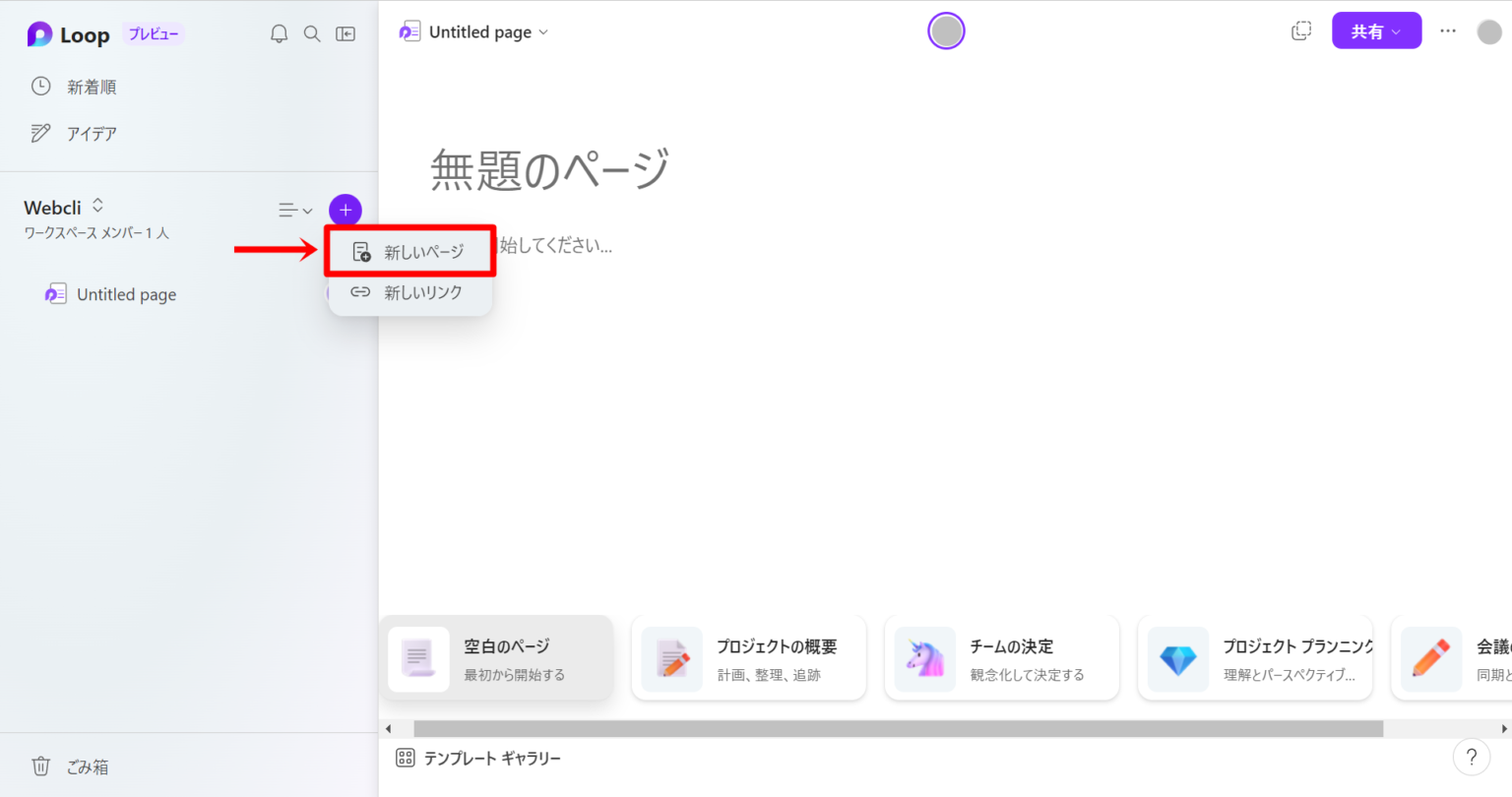
Task: Open the Webcli workspace switcher chevron
Action: [x=97, y=203]
